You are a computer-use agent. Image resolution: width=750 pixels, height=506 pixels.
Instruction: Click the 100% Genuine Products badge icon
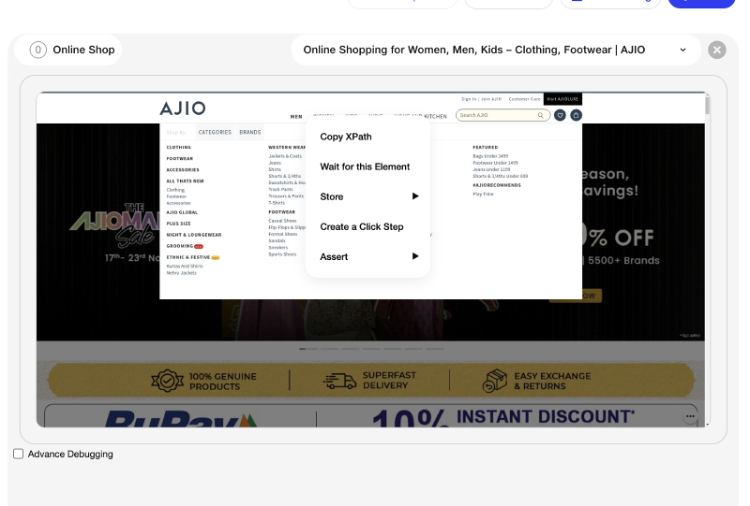pyautogui.click(x=167, y=381)
